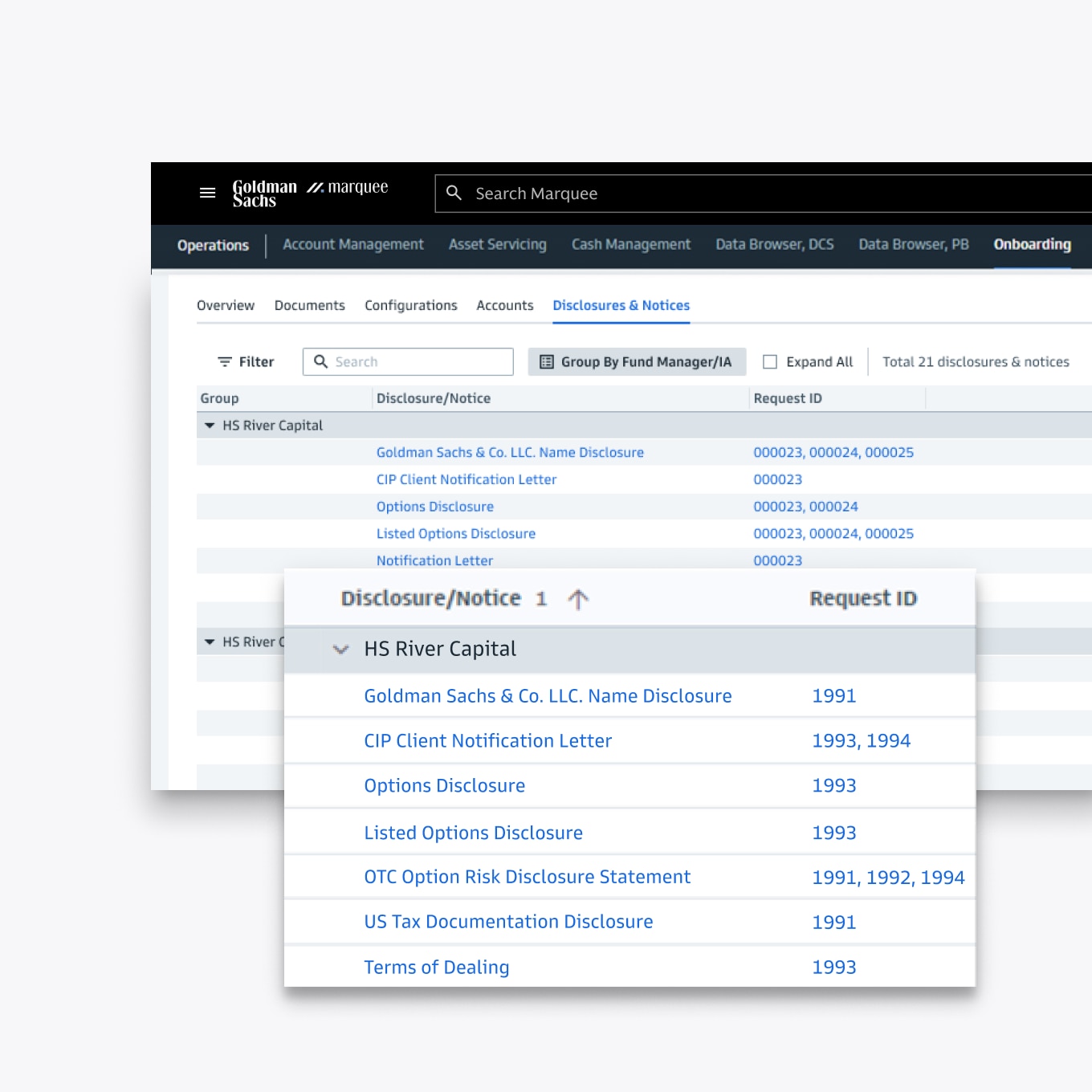1092x1092 pixels.
Task: Click into the Search Marquee field
Action: tap(763, 194)
